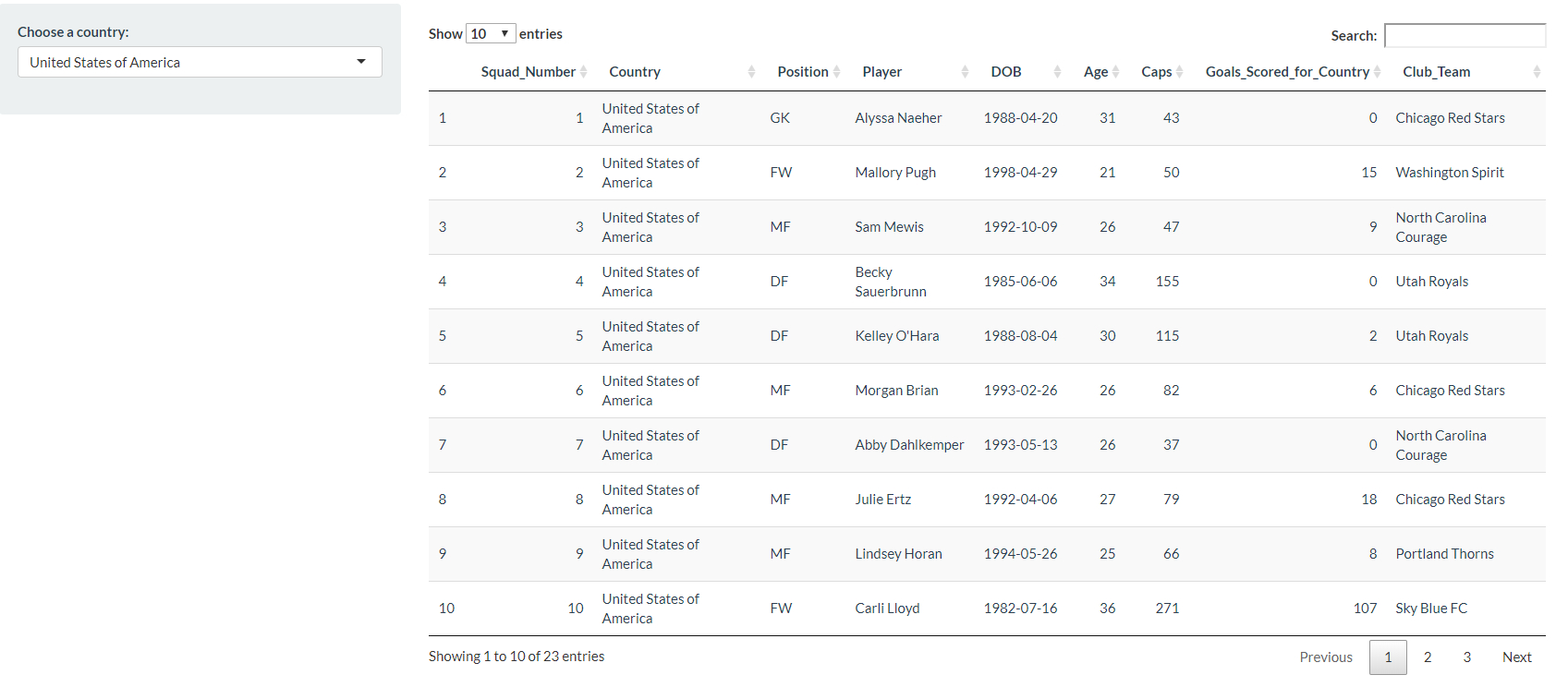This screenshot has width=1568, height=699.
Task: Click Position column sort icon
Action: 836,72
